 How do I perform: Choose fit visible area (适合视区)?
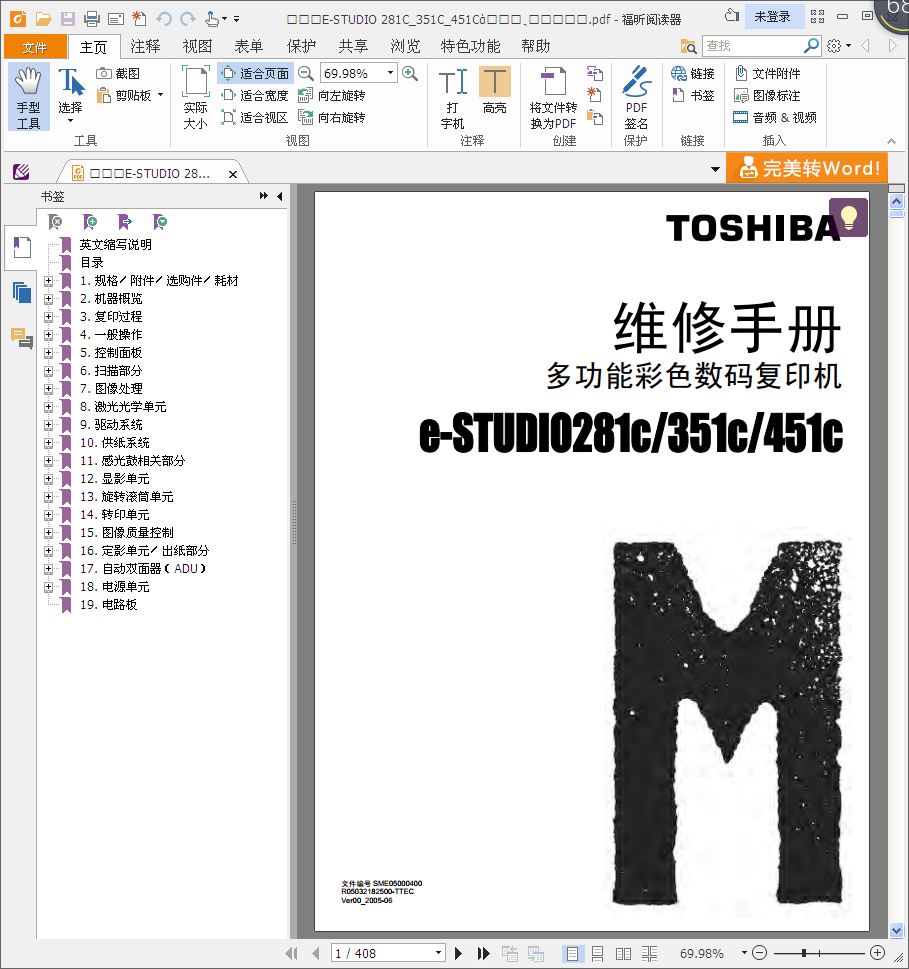tap(255, 117)
